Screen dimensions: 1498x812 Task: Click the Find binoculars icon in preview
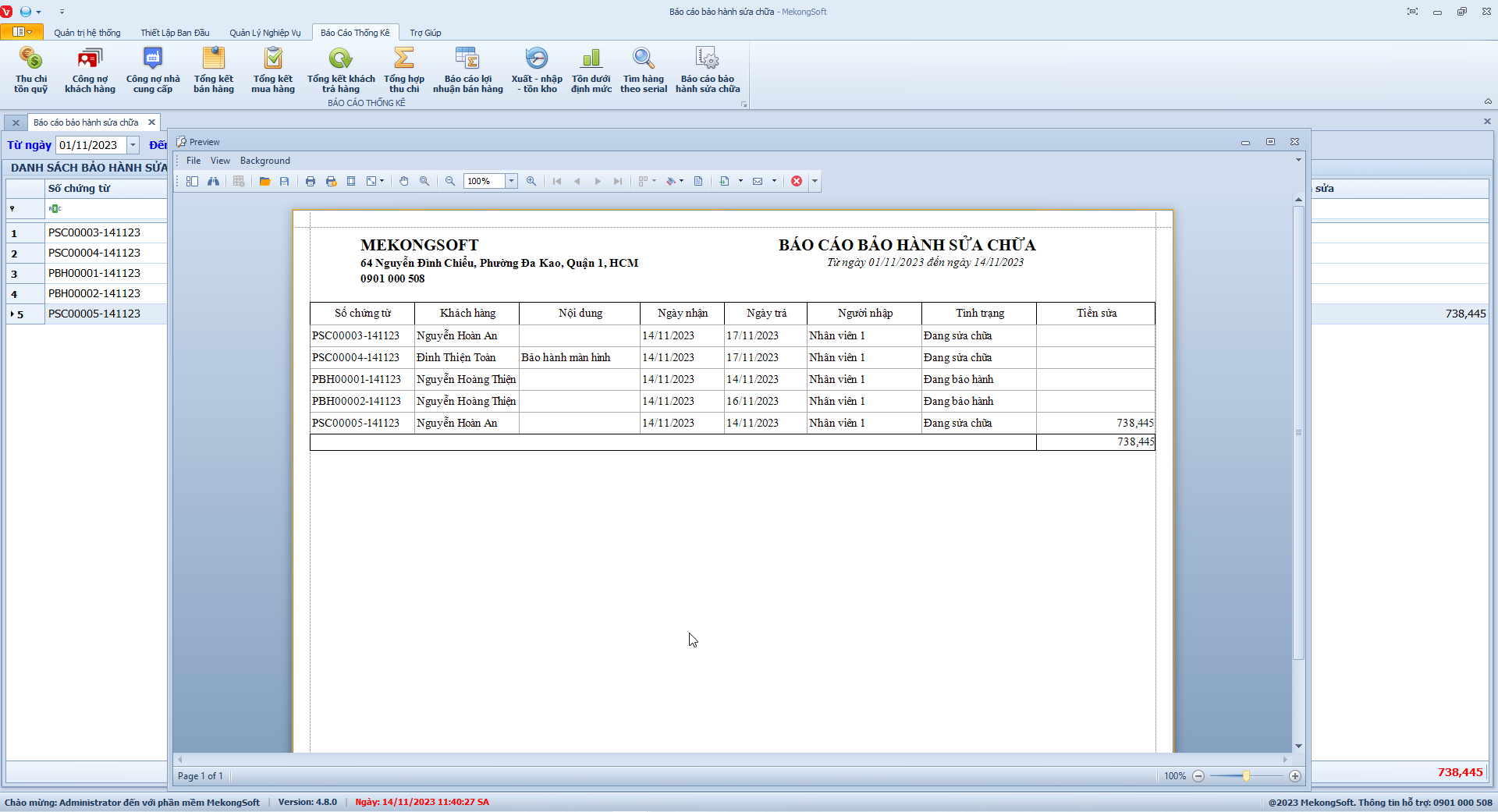213,181
